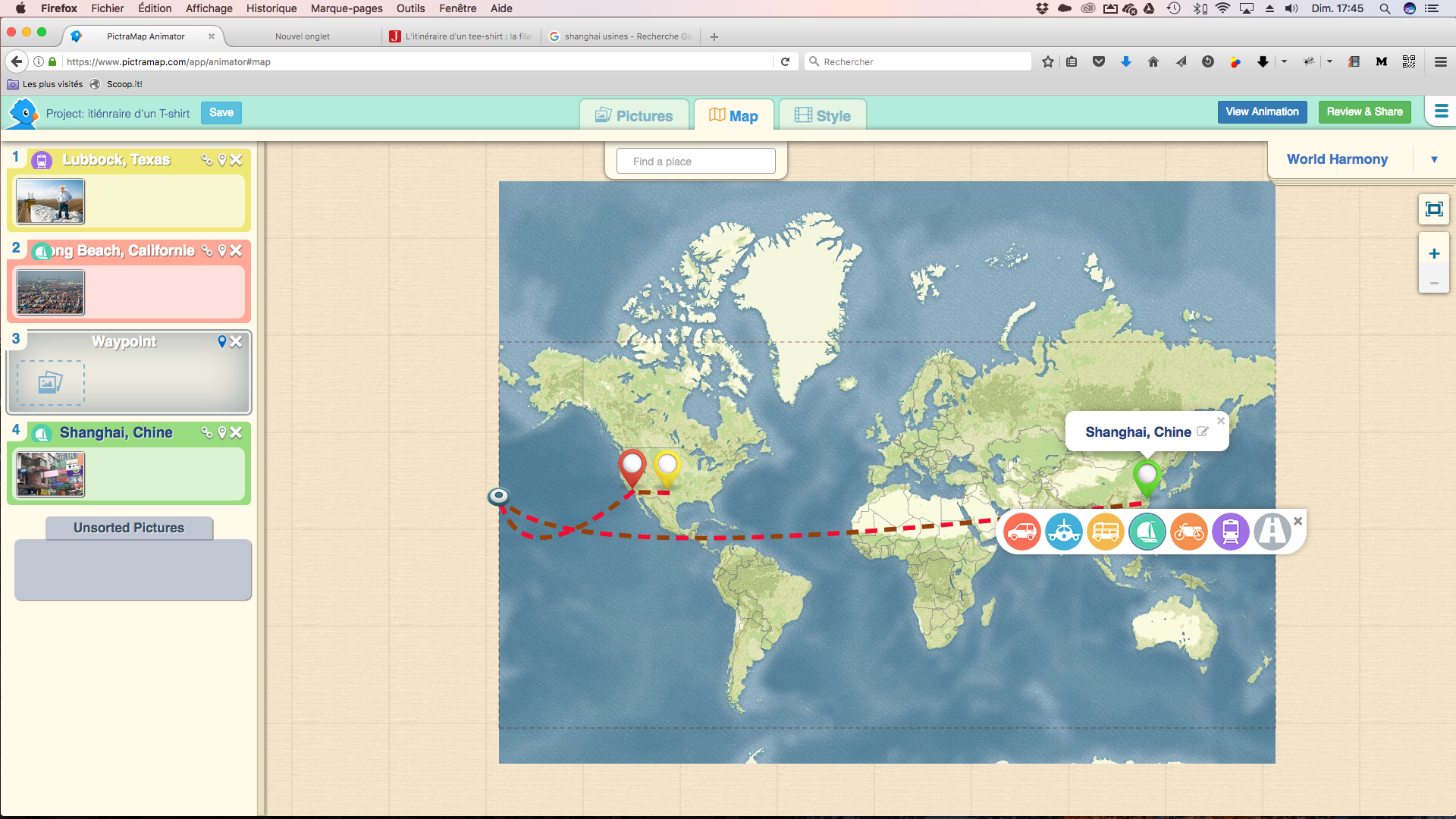Close the Shanghai, Chine popup

click(x=1221, y=421)
